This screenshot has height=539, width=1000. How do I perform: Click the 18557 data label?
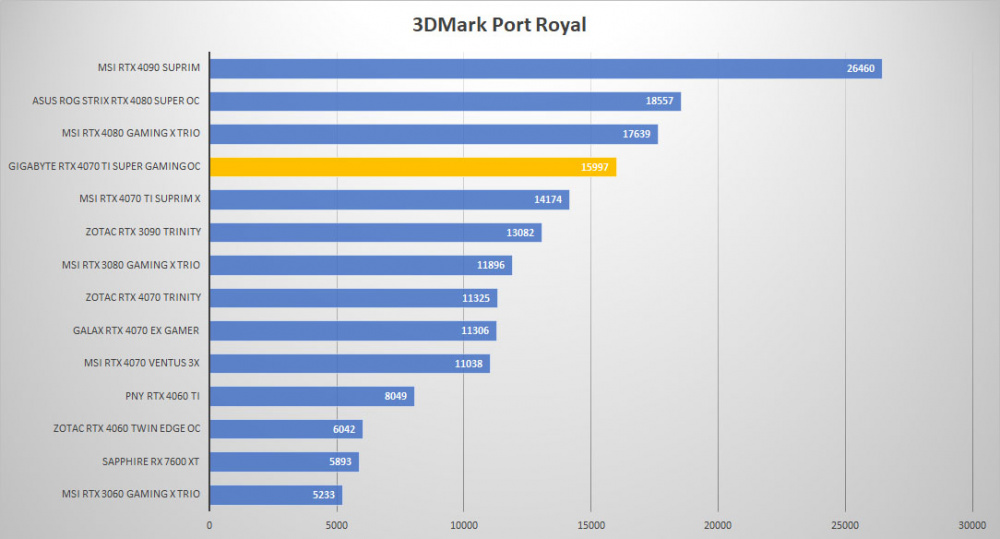tap(659, 101)
